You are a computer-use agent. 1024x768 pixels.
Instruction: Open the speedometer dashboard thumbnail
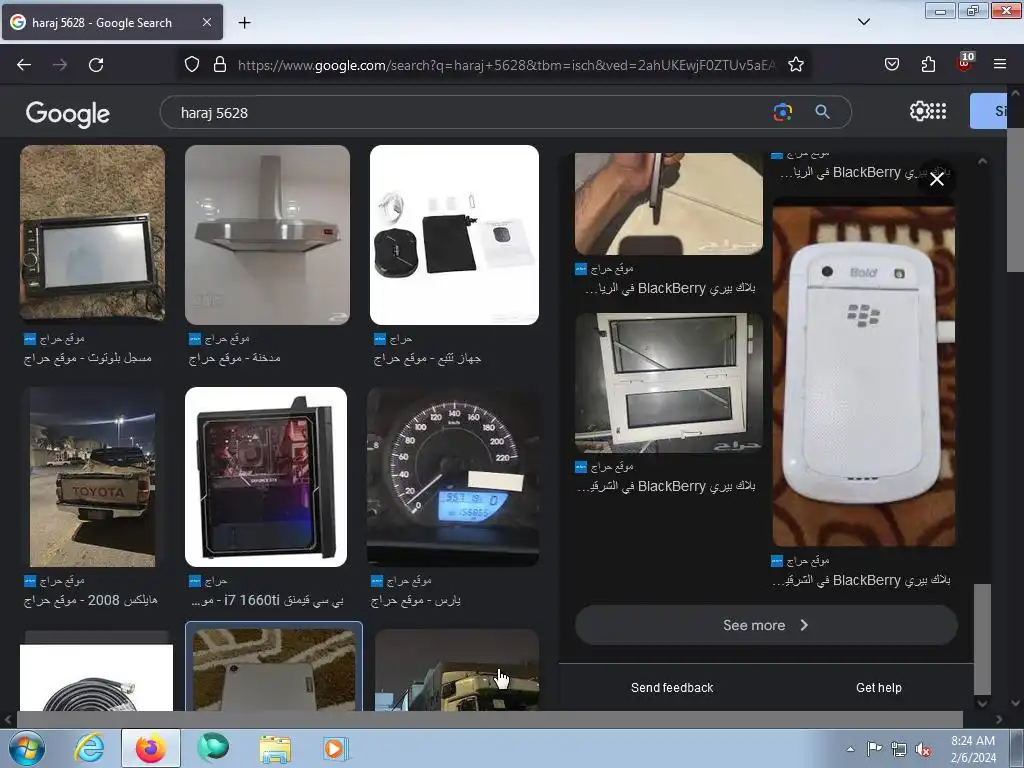(x=453, y=477)
